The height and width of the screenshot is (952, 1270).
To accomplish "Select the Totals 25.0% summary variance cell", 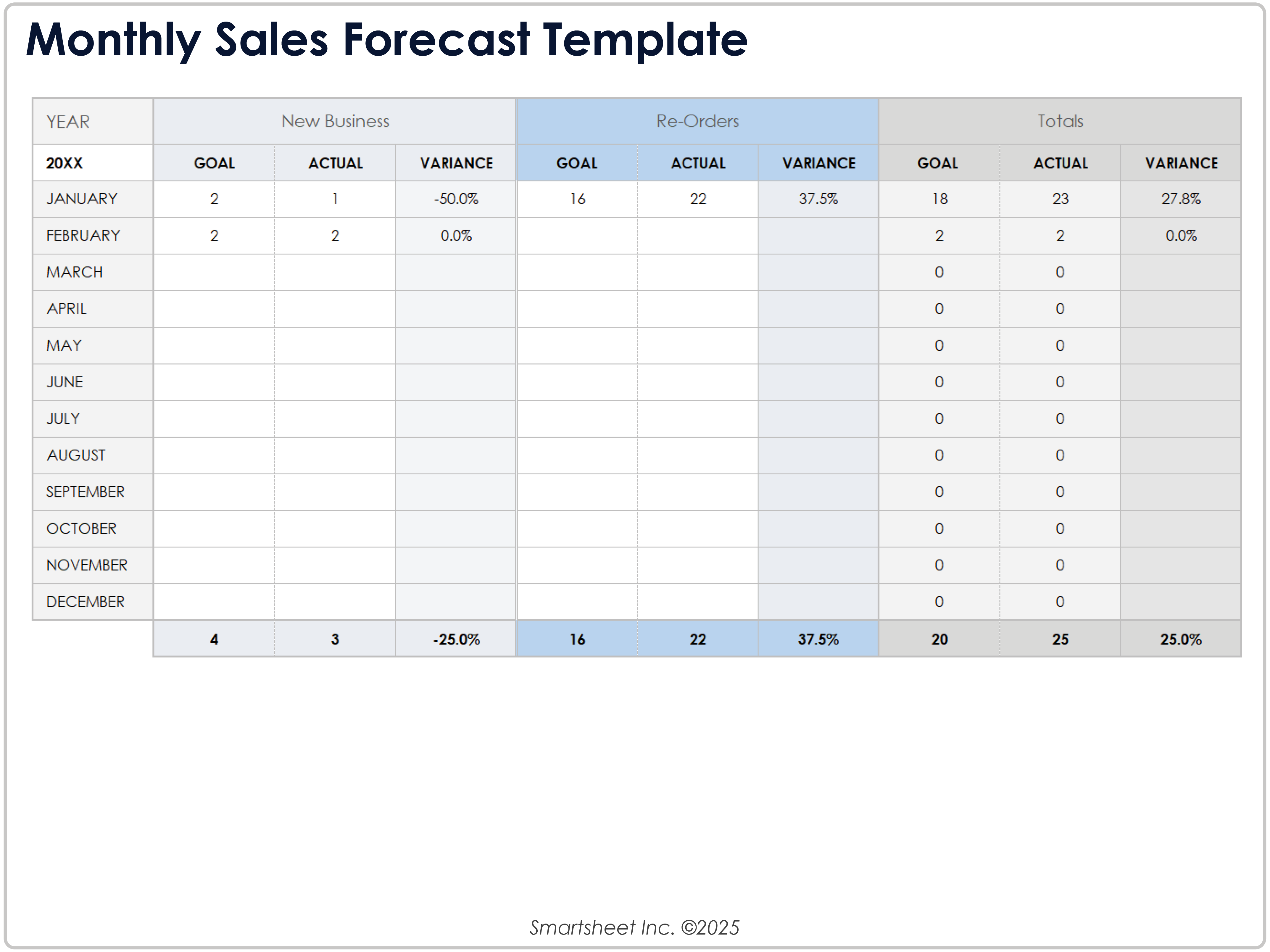I will click(1180, 639).
